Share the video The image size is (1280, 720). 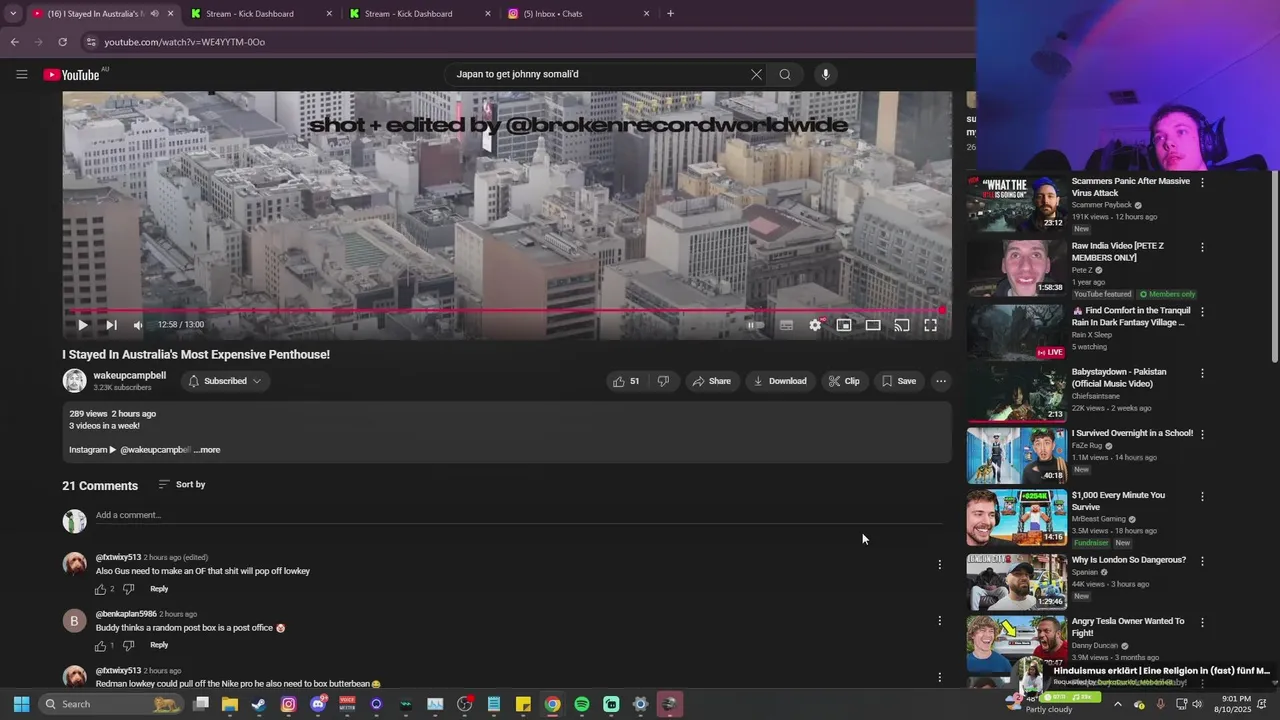coord(712,381)
